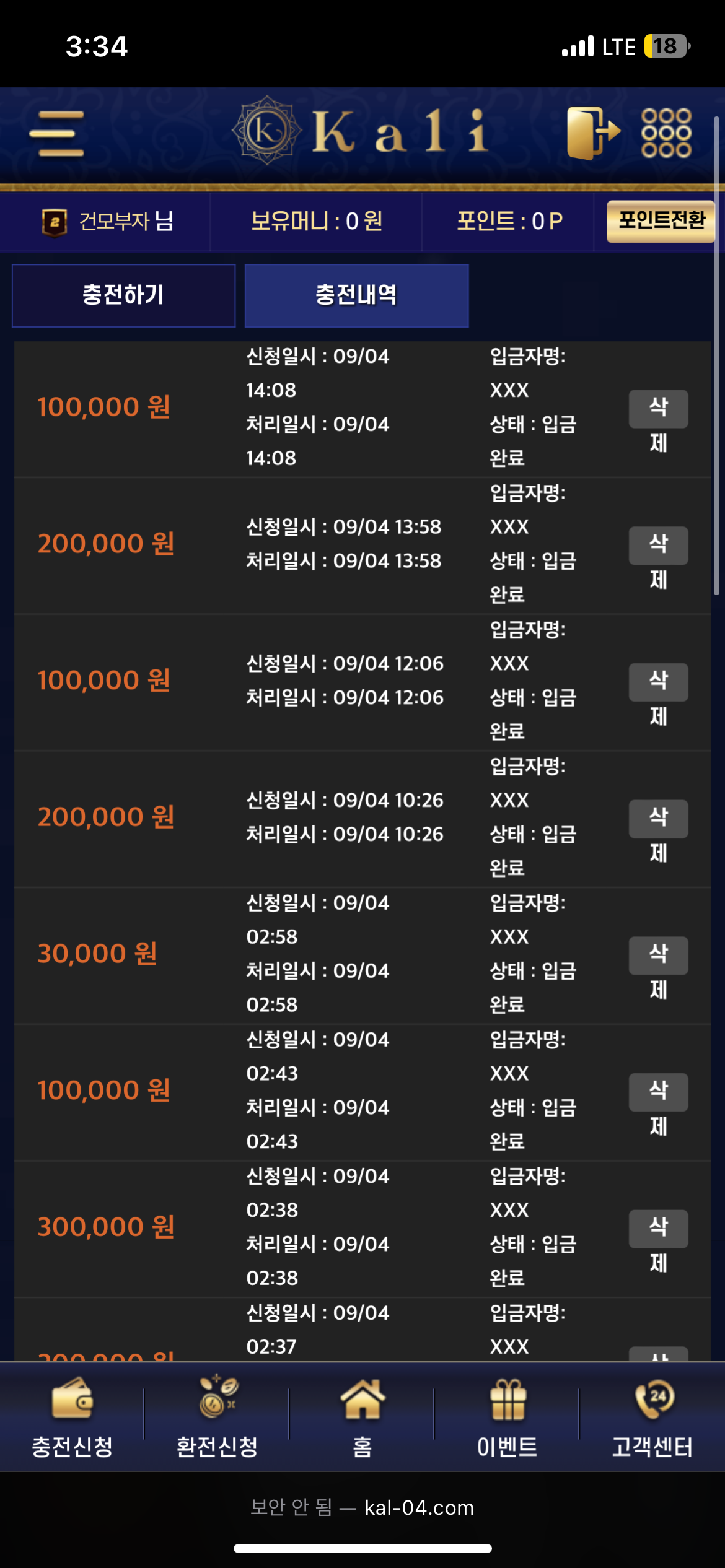Tap the kal-04.com address bar
This screenshot has height=1568, width=725.
click(362, 1507)
